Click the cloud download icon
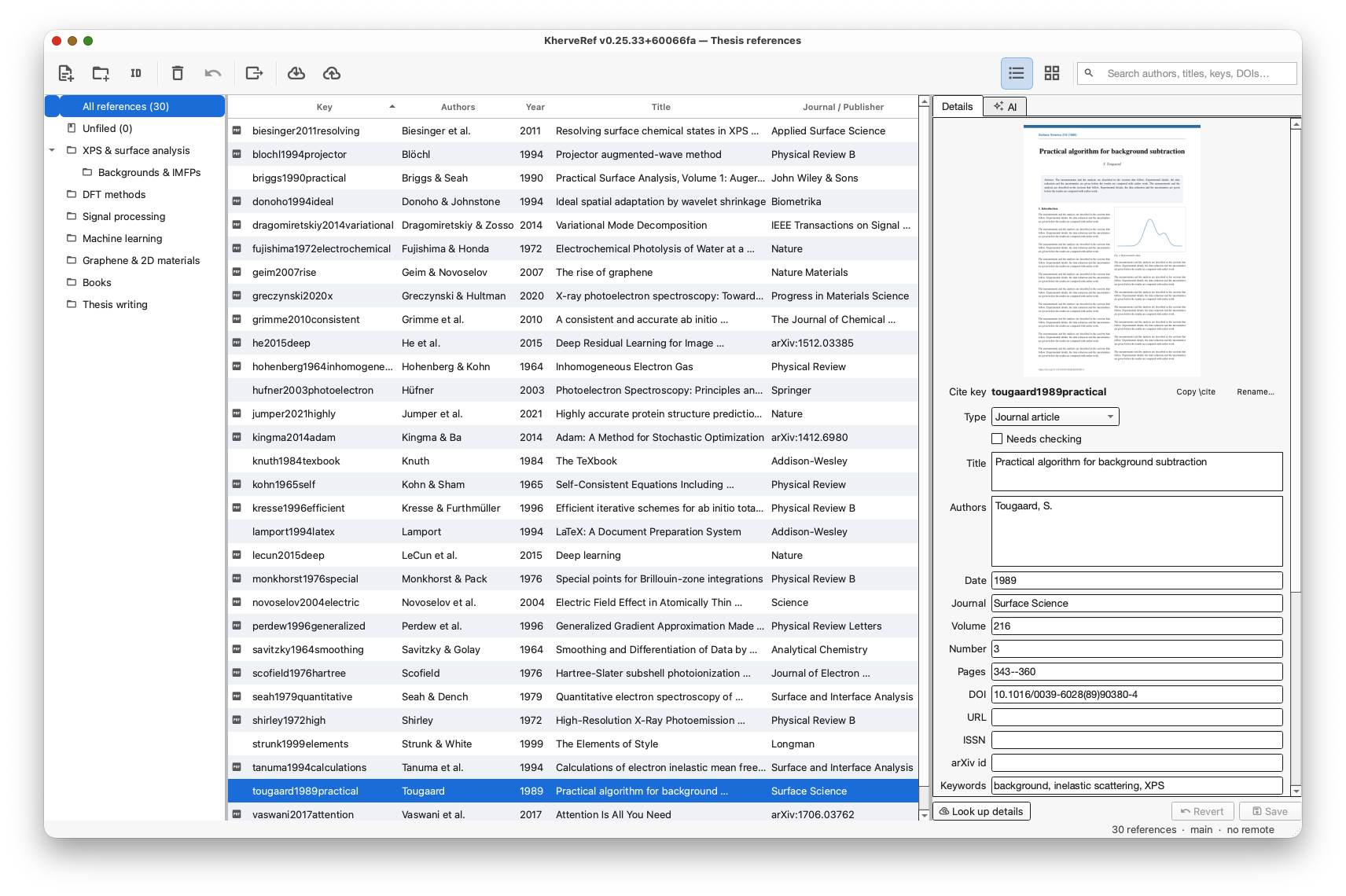Image resolution: width=1346 pixels, height=896 pixels. 296,73
